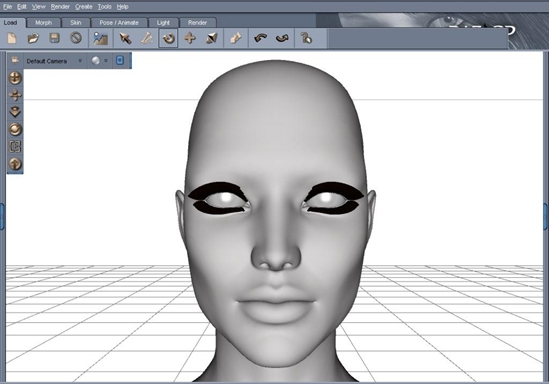Switch to the Load tab

coord(11,22)
